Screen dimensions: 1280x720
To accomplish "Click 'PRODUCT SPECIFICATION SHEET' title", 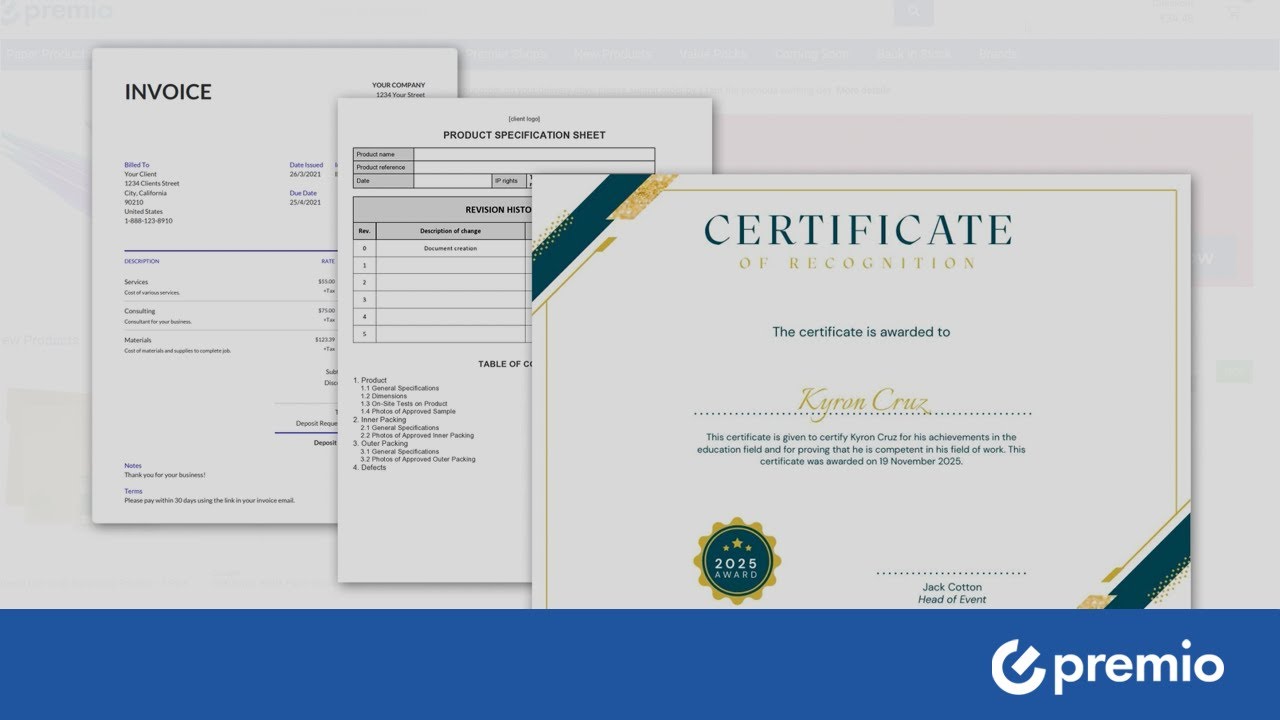I will [524, 135].
